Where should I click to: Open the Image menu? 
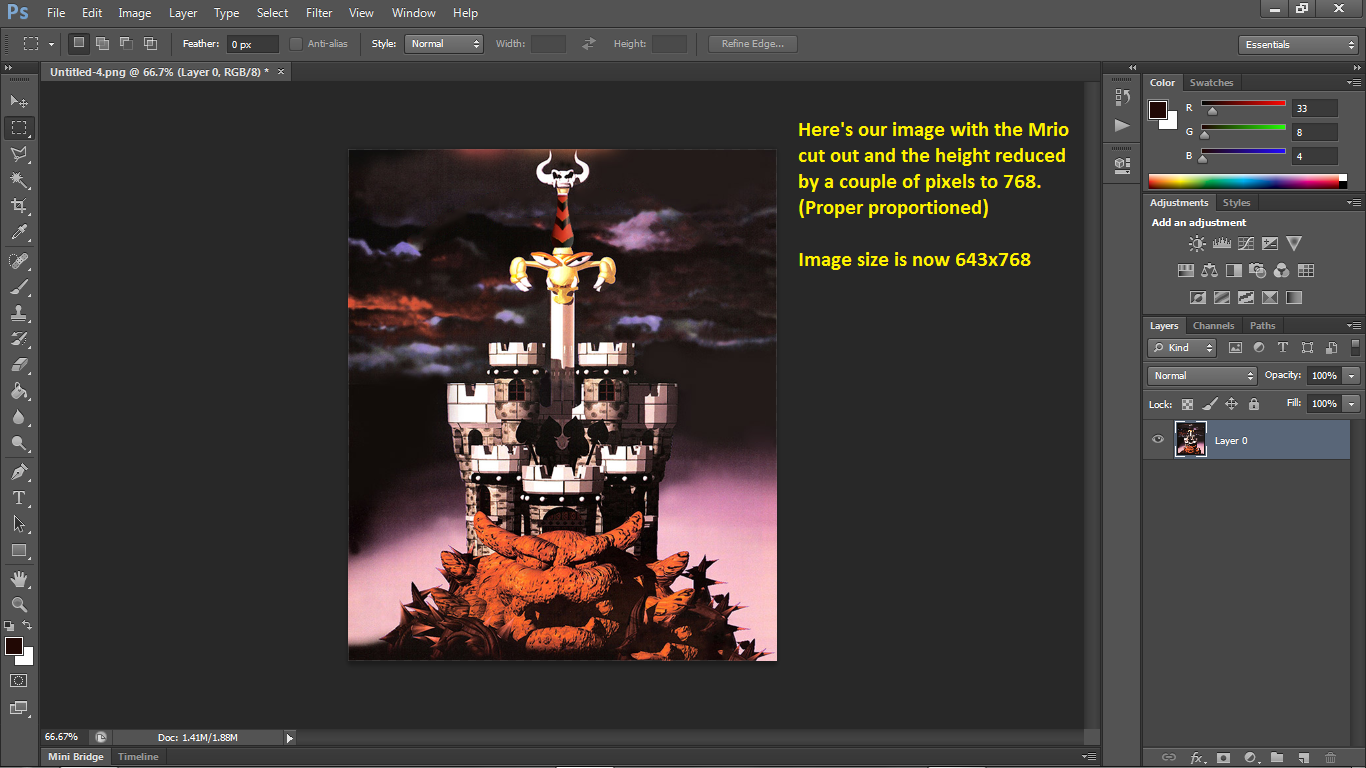135,13
